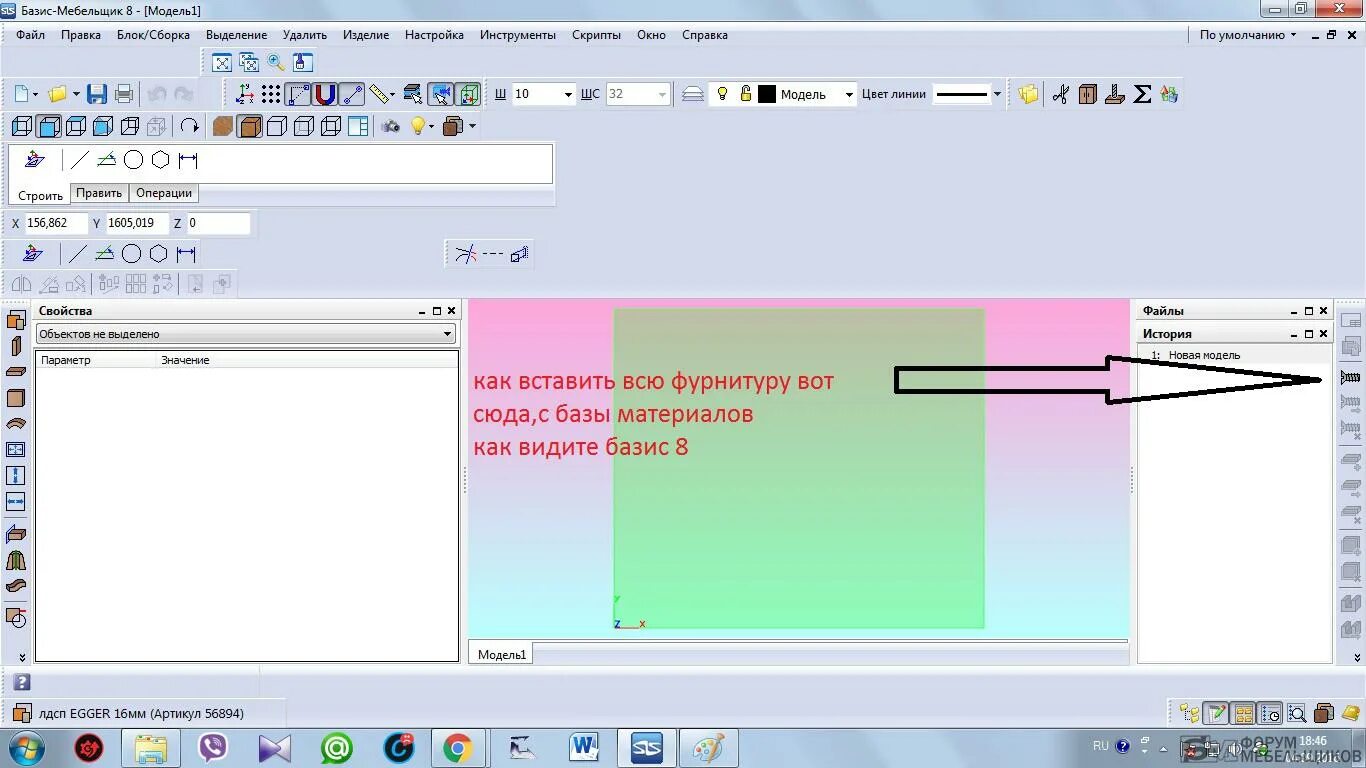Open the line style dropdown

point(997,94)
